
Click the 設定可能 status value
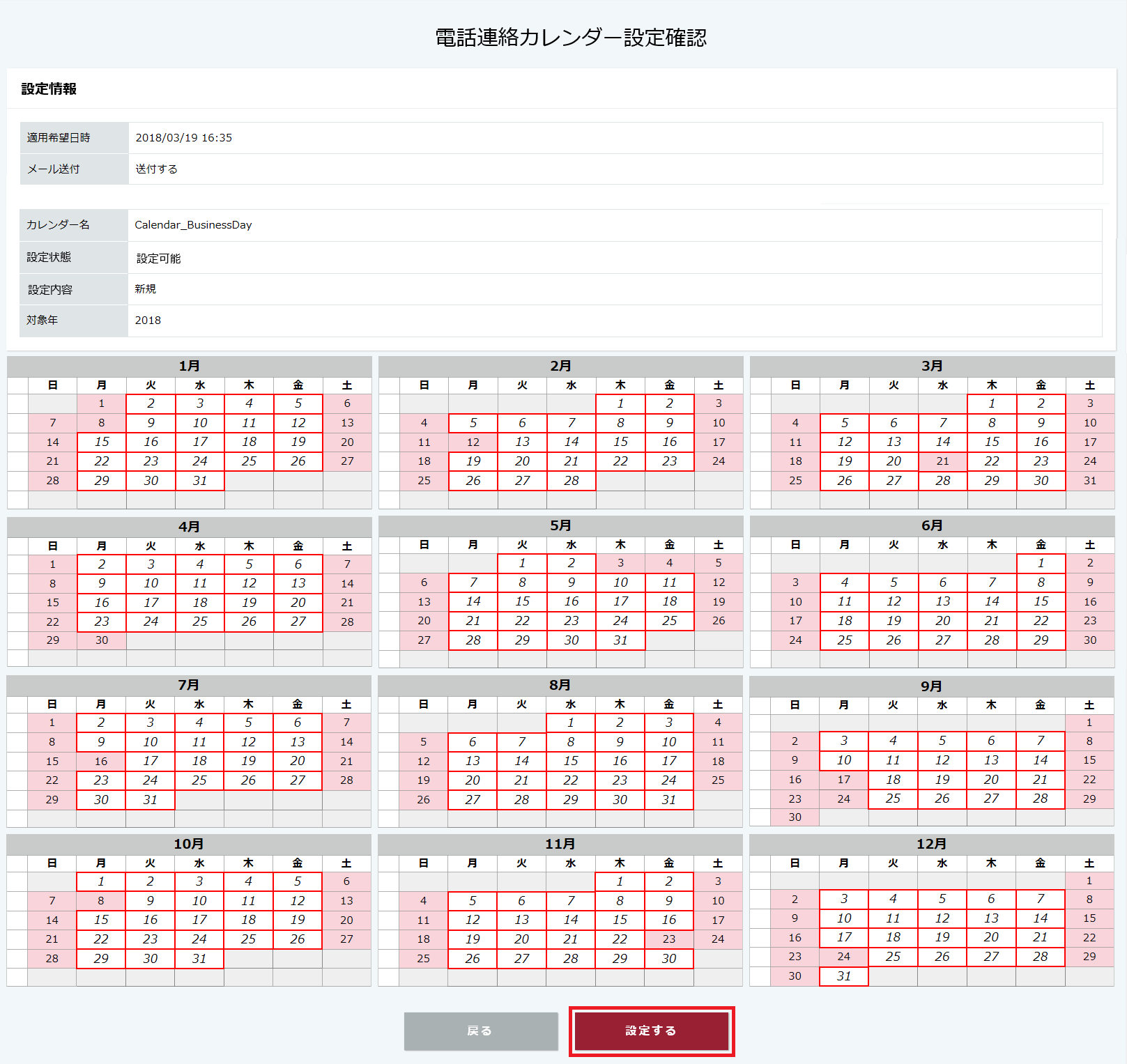pos(159,259)
